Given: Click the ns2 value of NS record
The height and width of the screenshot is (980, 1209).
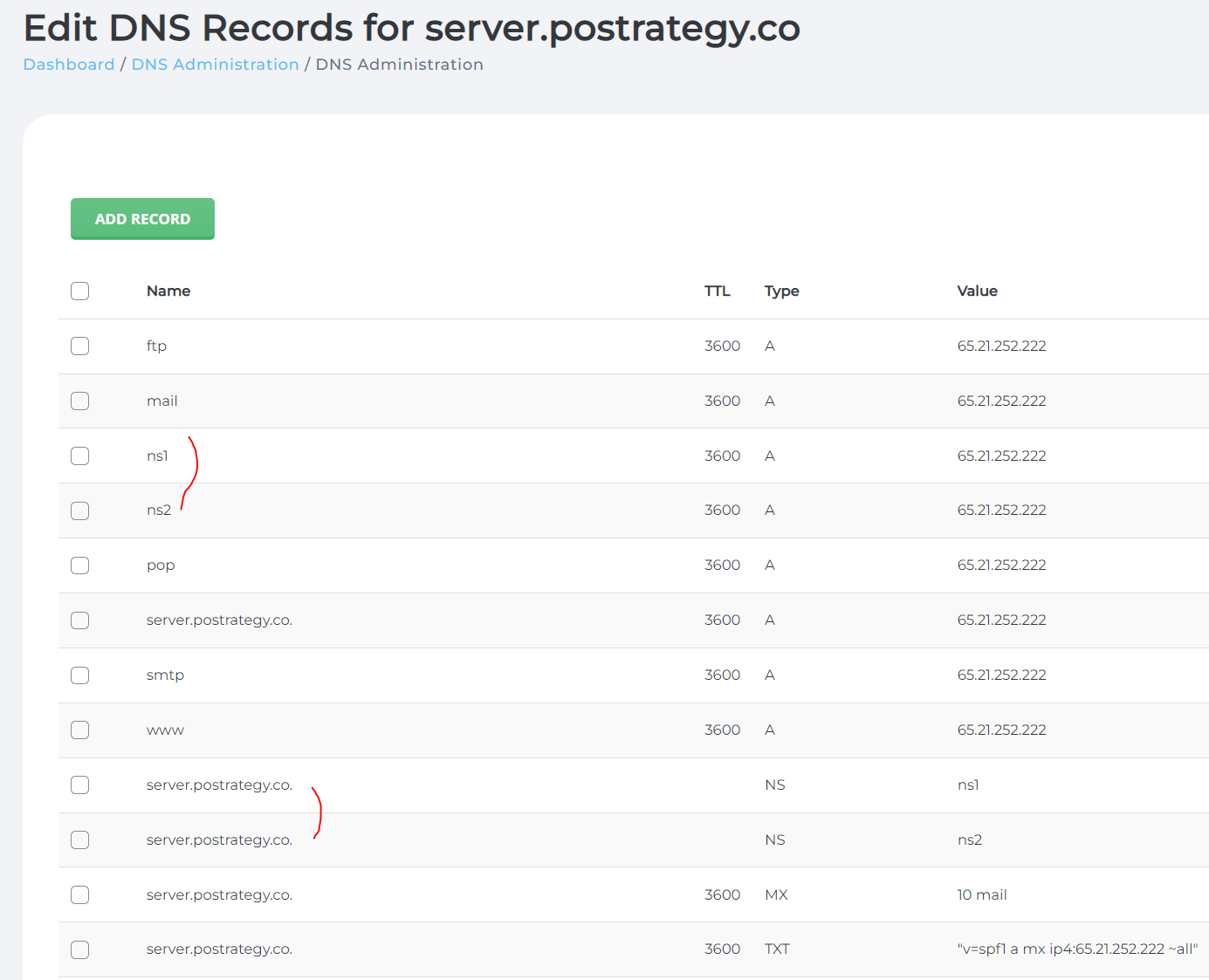Looking at the screenshot, I should 970,840.
